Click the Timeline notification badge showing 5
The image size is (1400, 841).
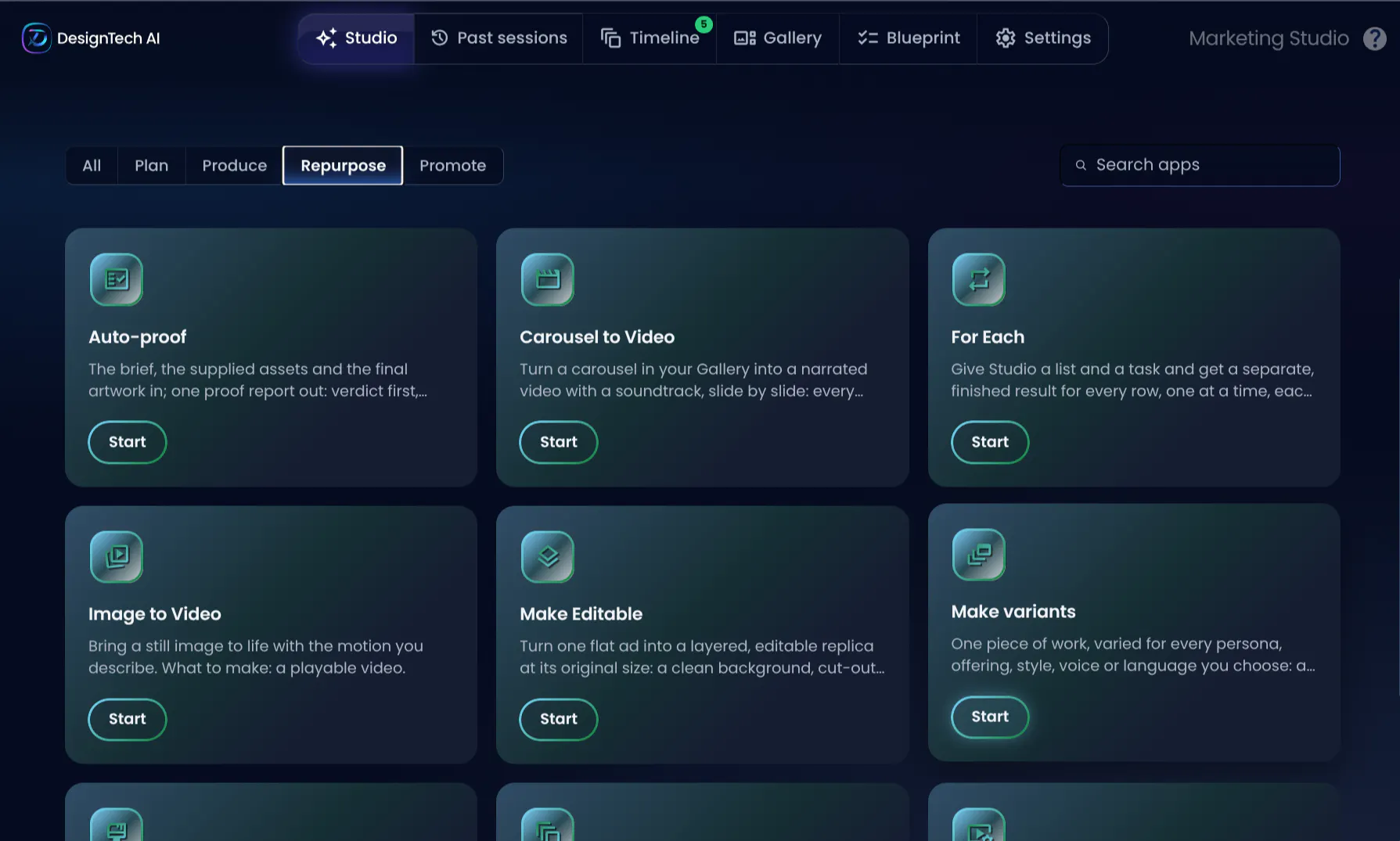coord(704,24)
